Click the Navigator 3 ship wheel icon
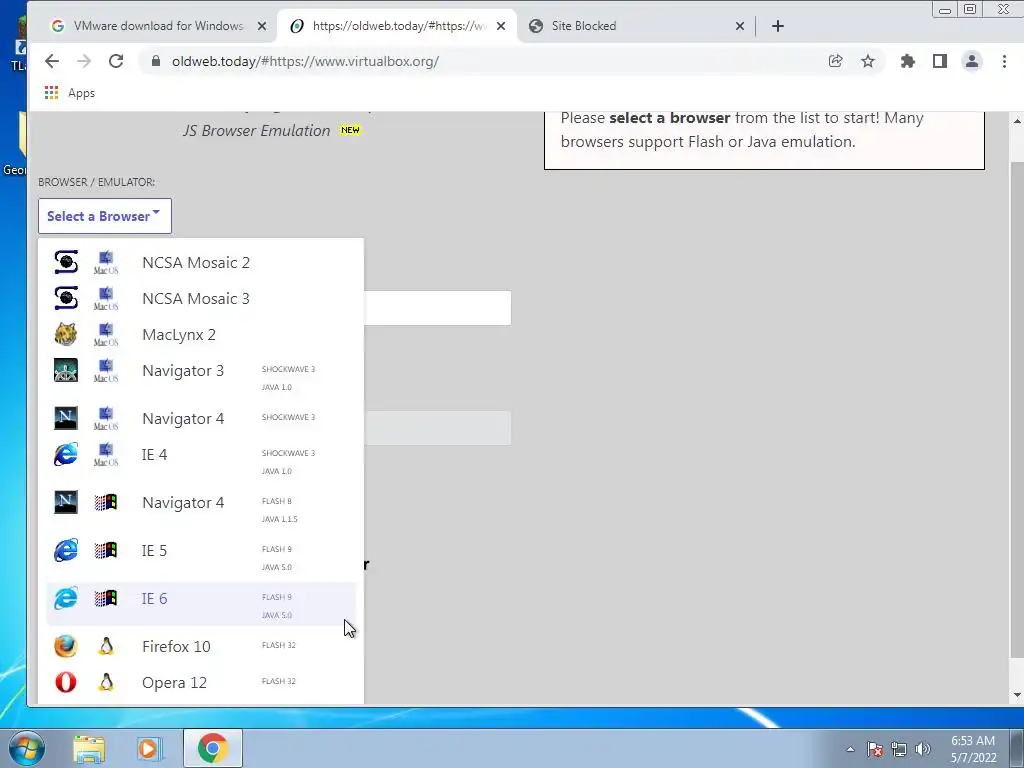Viewport: 1024px width, 768px height. tap(66, 370)
